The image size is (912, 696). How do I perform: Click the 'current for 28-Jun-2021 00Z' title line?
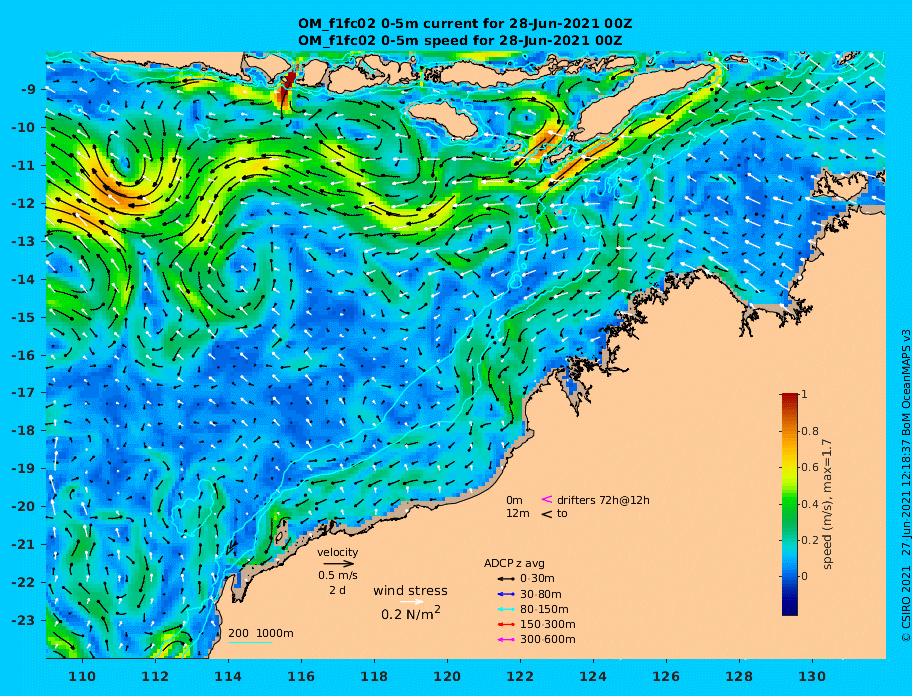point(465,24)
